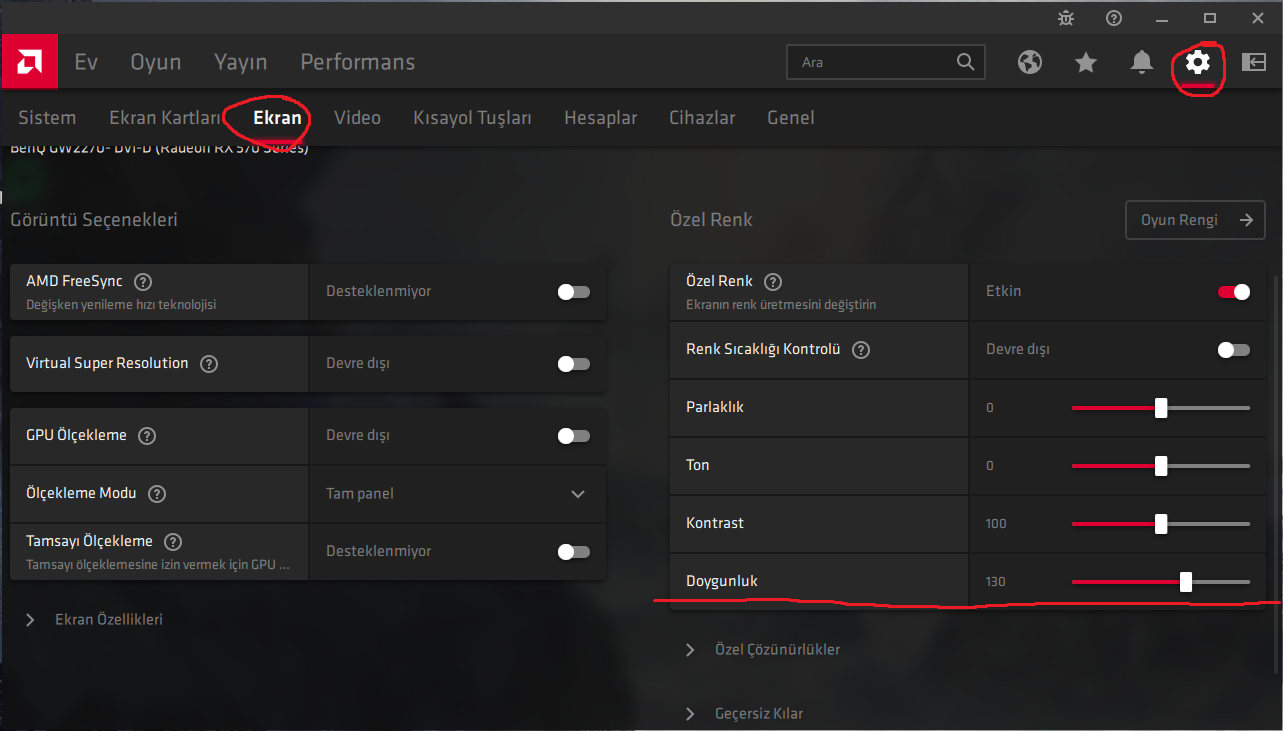This screenshot has width=1283, height=731.
Task: Expand the Özel Çözünürlükler section
Action: tap(763, 650)
